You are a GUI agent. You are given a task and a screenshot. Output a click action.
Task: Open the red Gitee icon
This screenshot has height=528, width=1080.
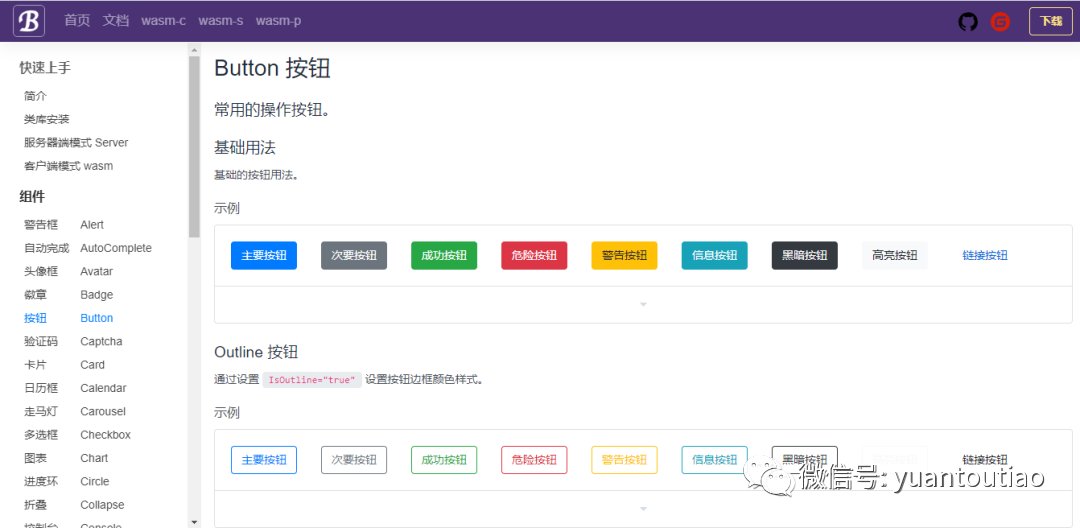(x=1000, y=21)
